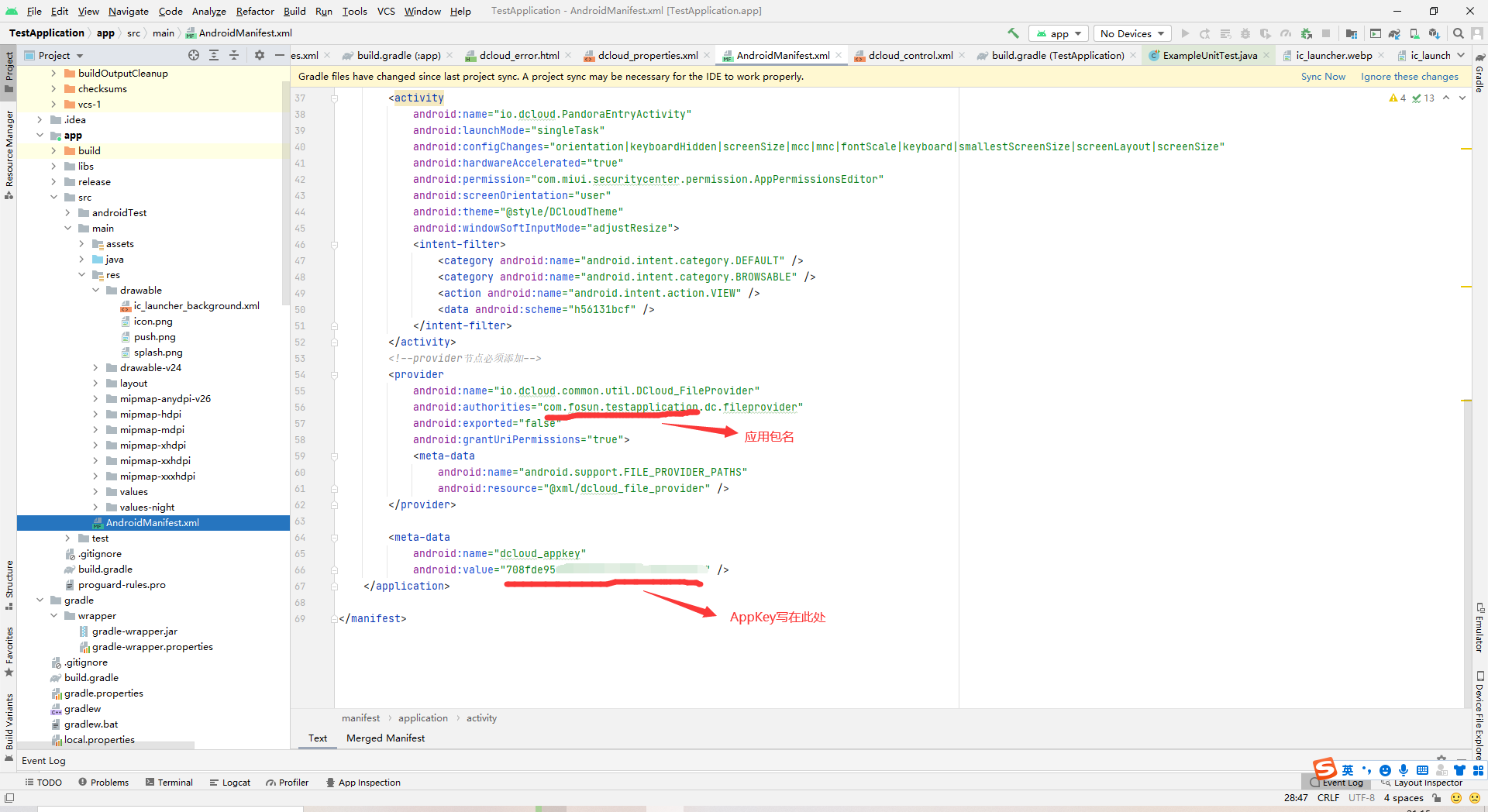Toggle the Device File Explorer side panel
This screenshot has height=812, width=1488.
(1479, 715)
